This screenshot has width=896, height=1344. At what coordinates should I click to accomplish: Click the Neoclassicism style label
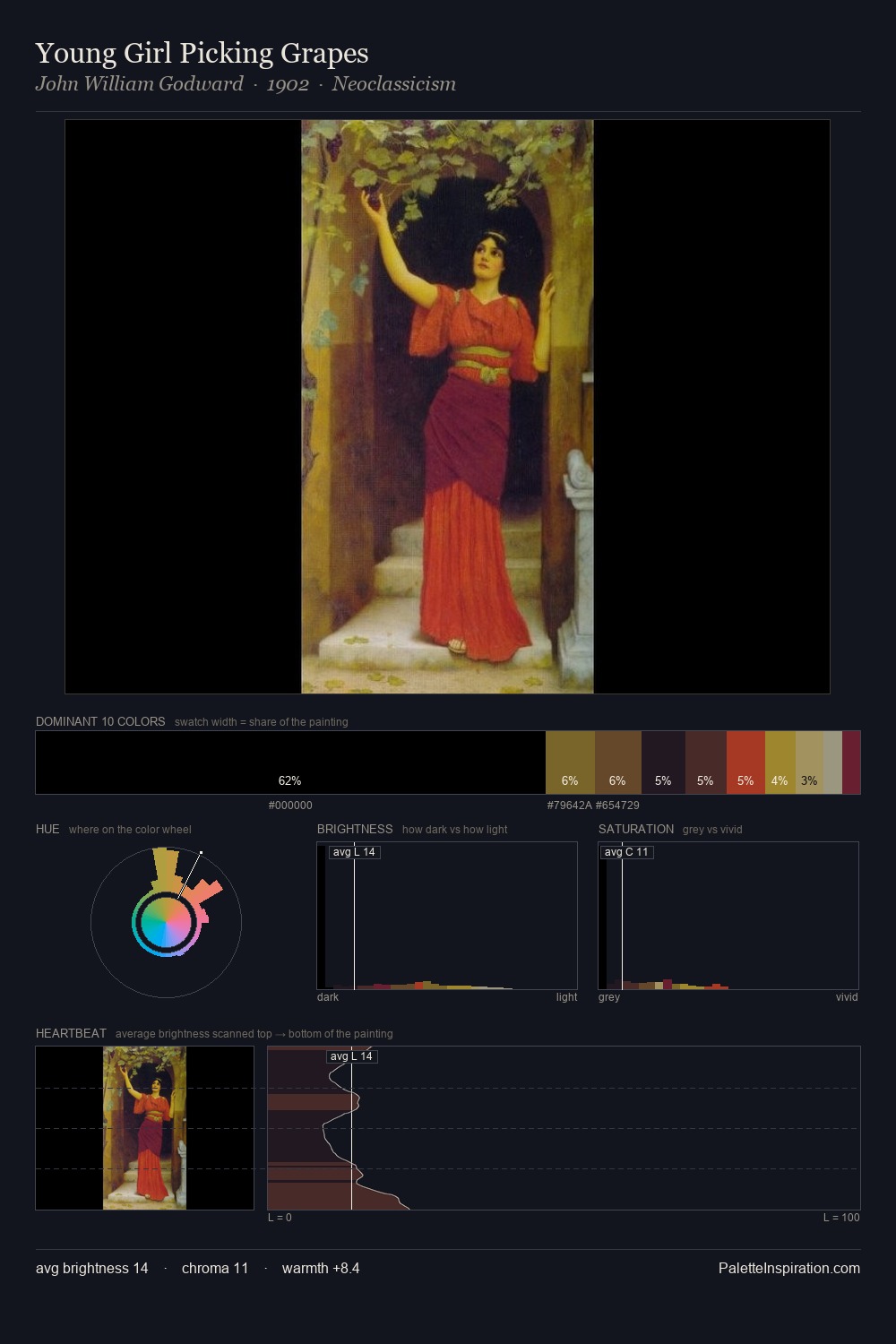click(394, 83)
